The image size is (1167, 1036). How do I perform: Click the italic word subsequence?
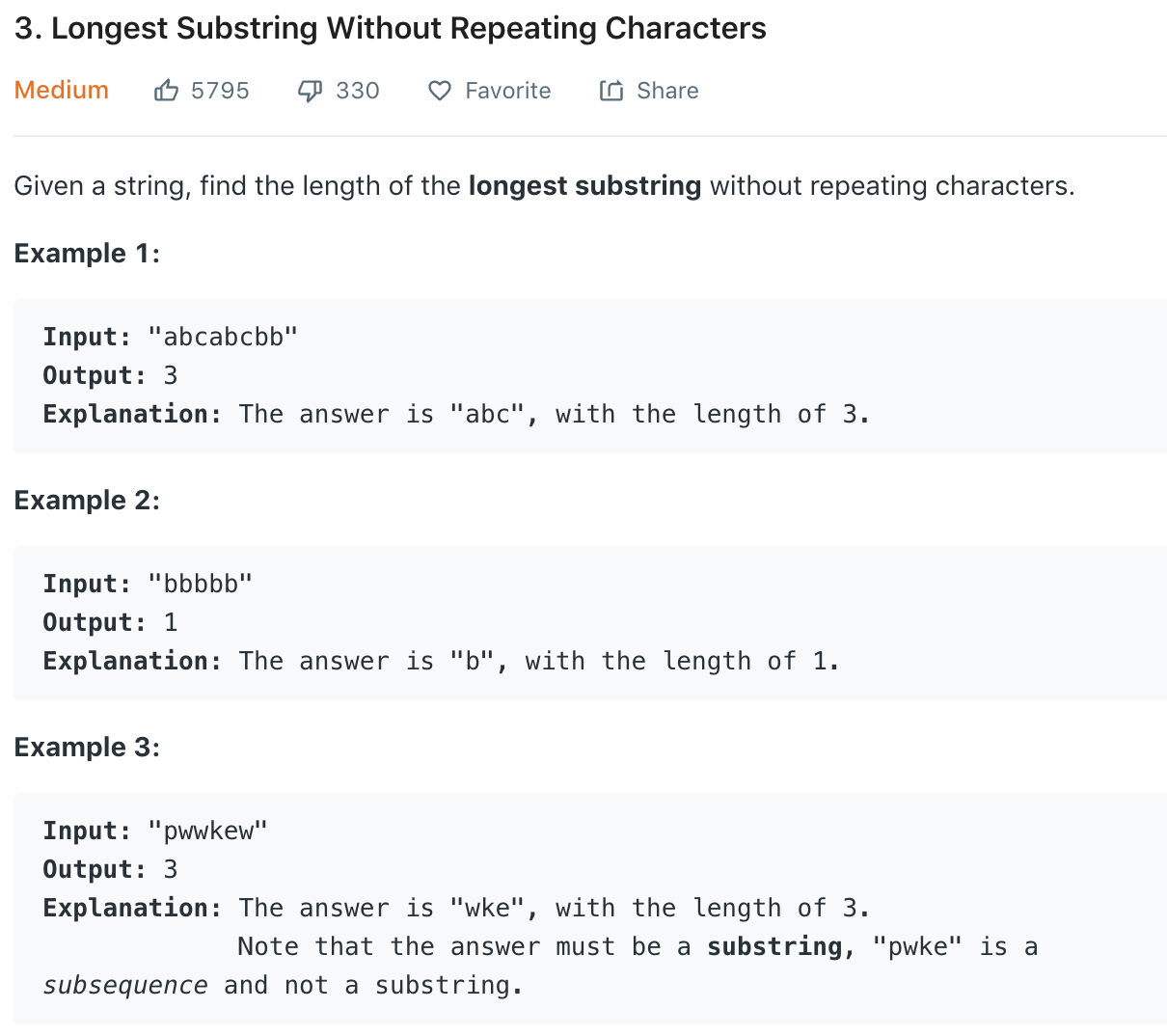coord(125,985)
